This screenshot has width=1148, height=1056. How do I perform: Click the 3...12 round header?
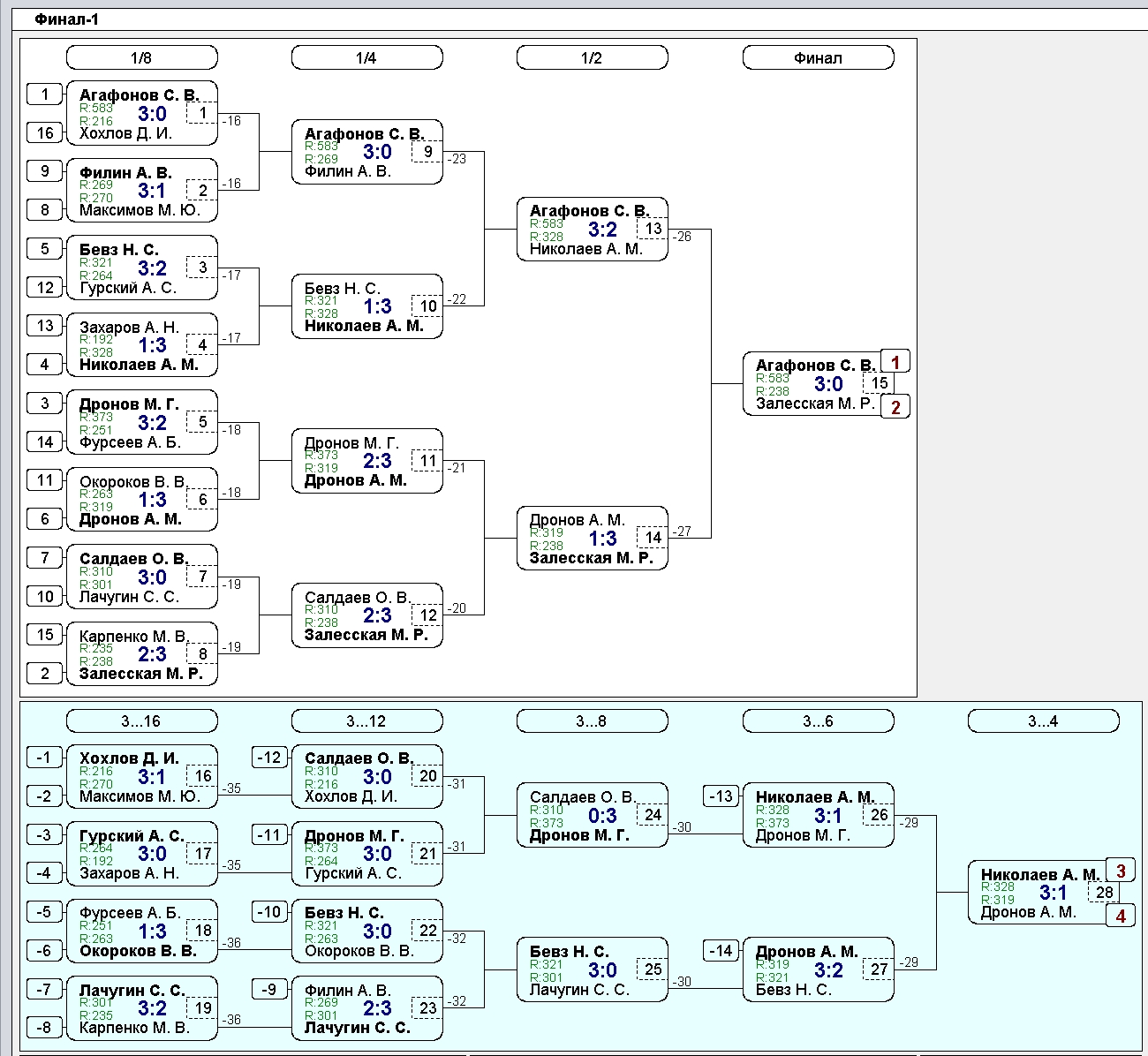click(x=366, y=721)
